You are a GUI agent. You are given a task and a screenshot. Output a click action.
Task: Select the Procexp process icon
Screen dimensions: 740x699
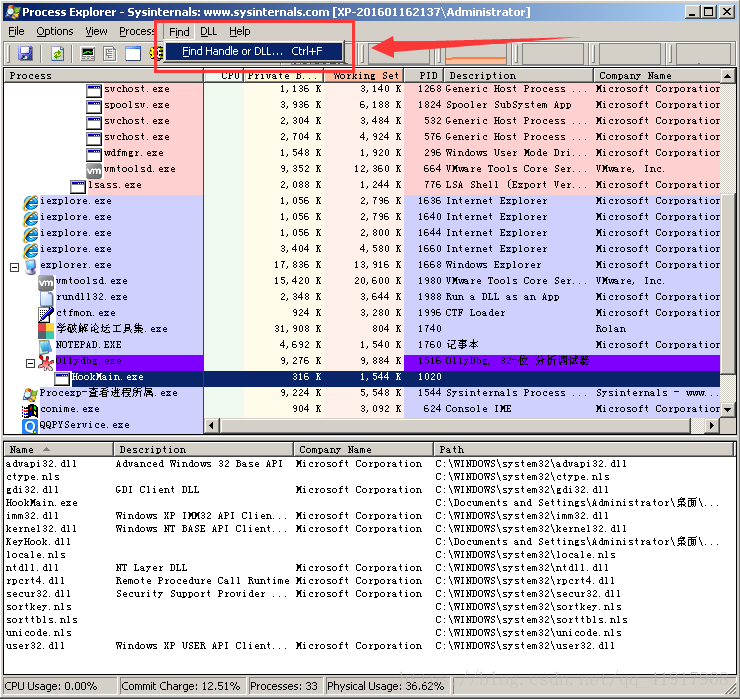30,394
